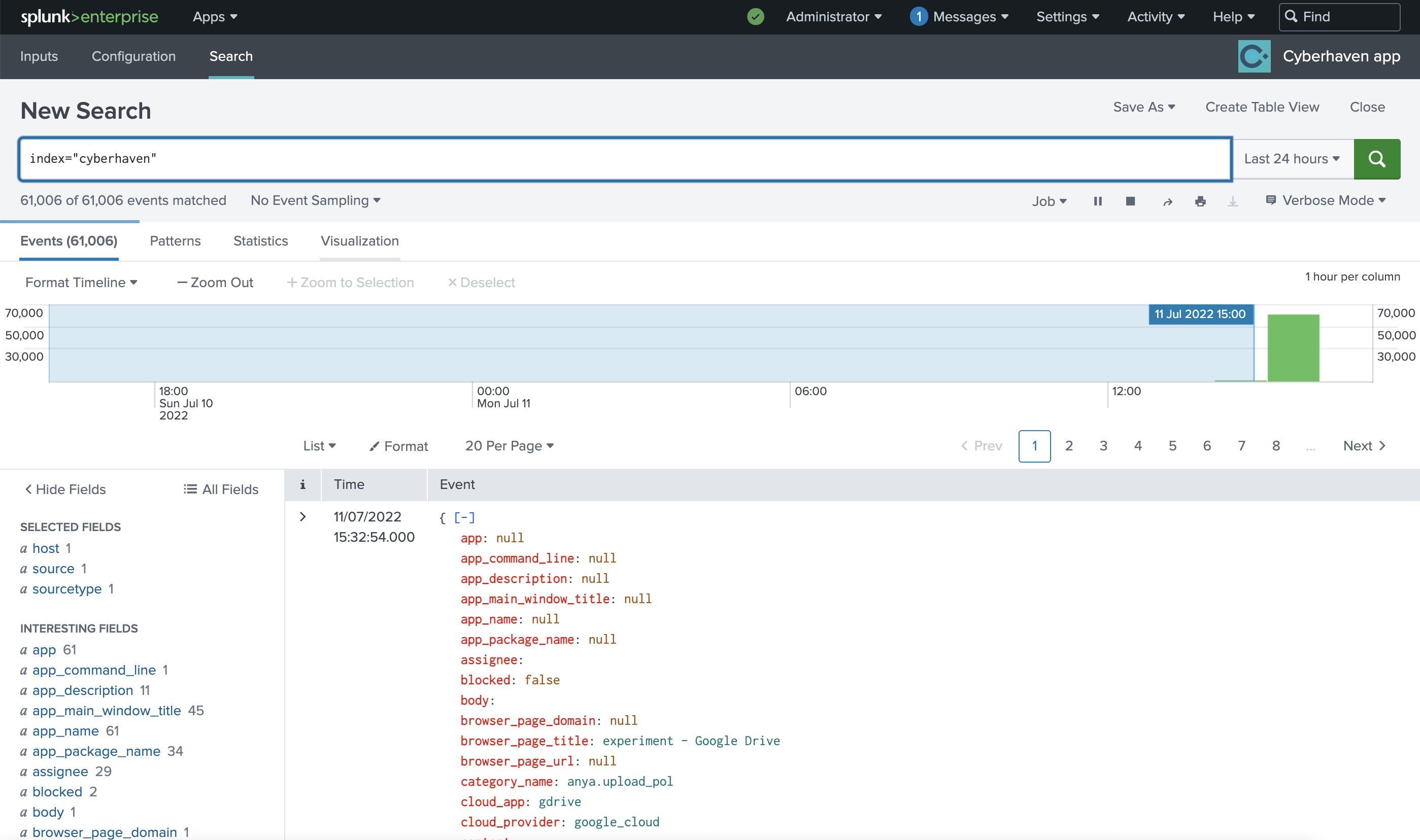Click the category_name value anya.upload_pol
This screenshot has height=840, width=1420.
(620, 782)
